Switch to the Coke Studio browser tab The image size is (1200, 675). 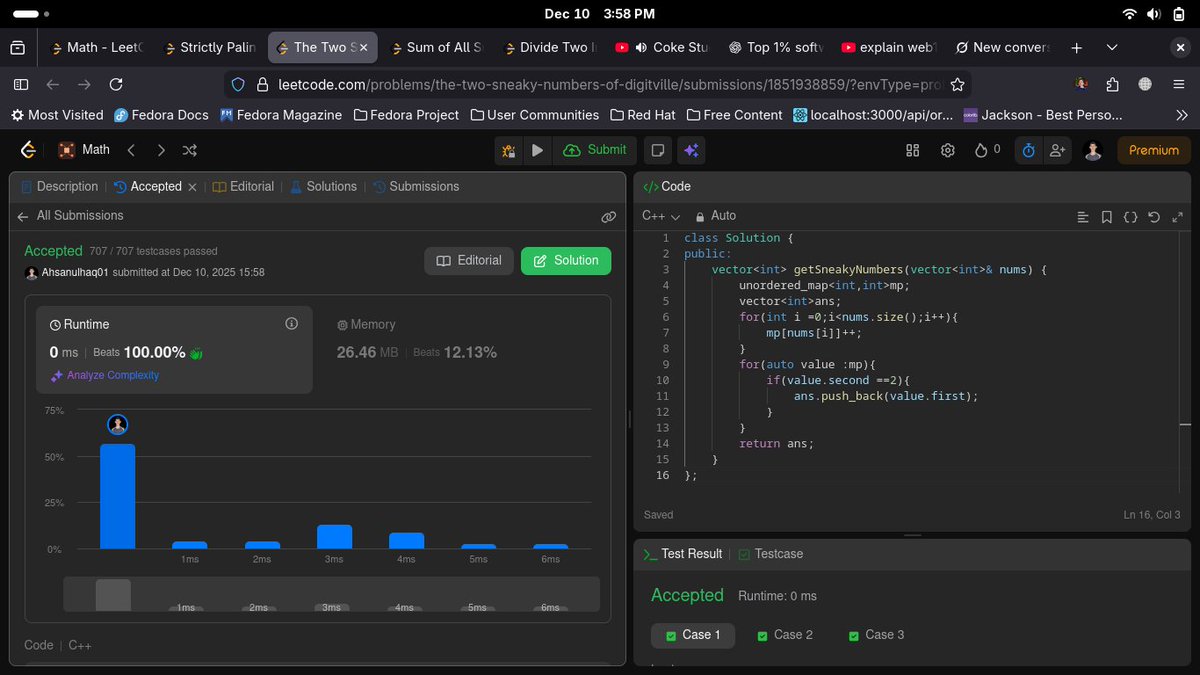(x=662, y=47)
